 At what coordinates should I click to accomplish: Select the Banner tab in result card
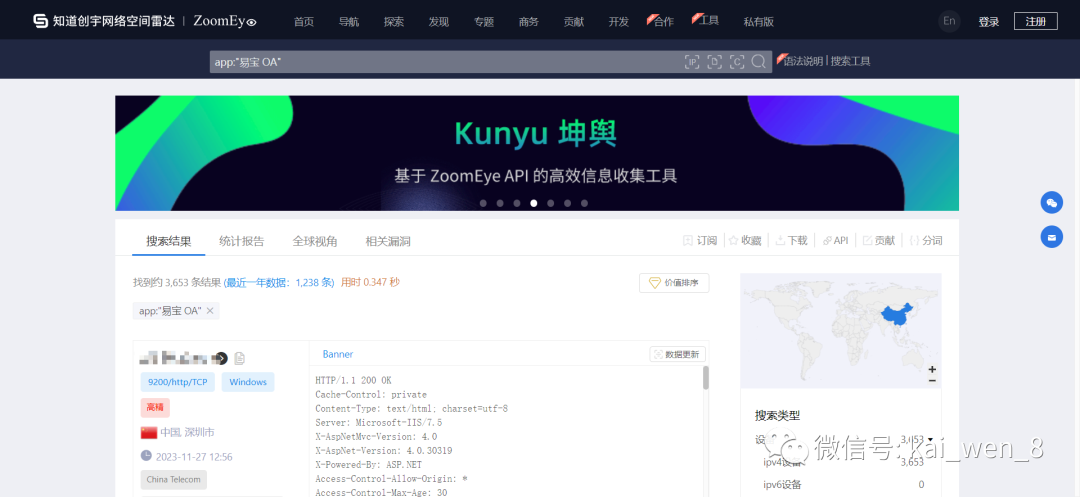coord(338,354)
